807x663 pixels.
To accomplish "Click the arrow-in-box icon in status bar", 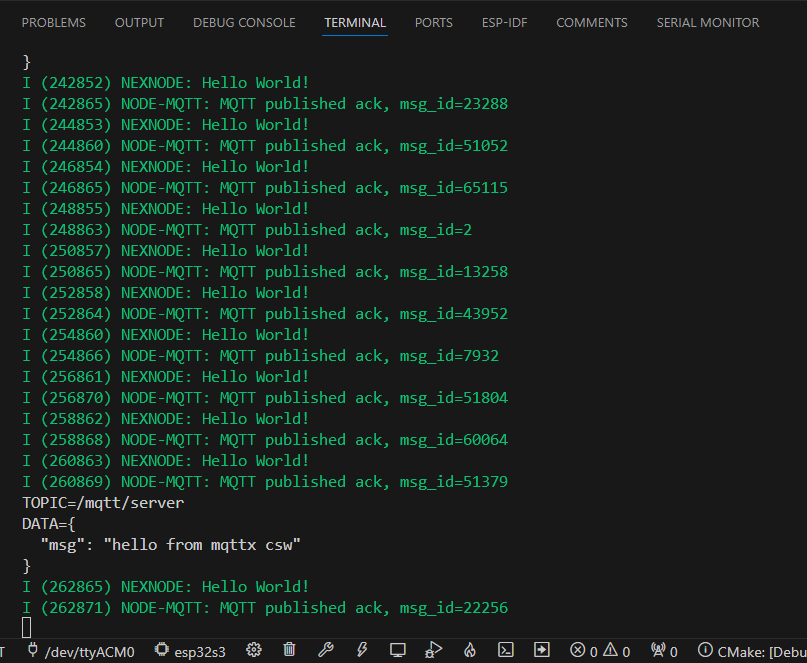I will [542, 651].
